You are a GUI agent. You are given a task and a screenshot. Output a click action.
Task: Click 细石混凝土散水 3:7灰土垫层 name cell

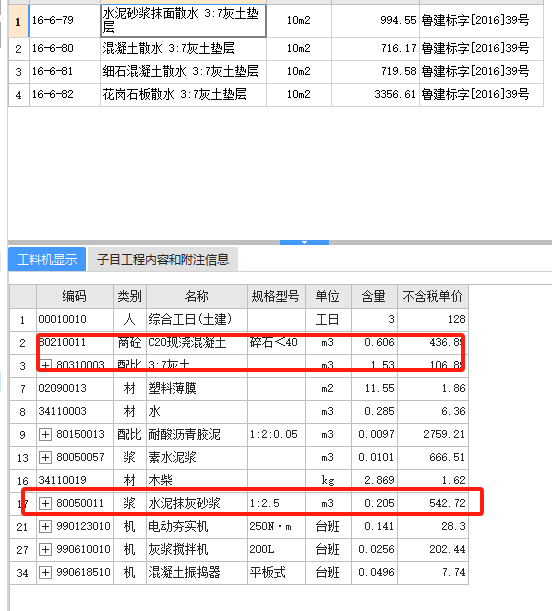tap(183, 72)
